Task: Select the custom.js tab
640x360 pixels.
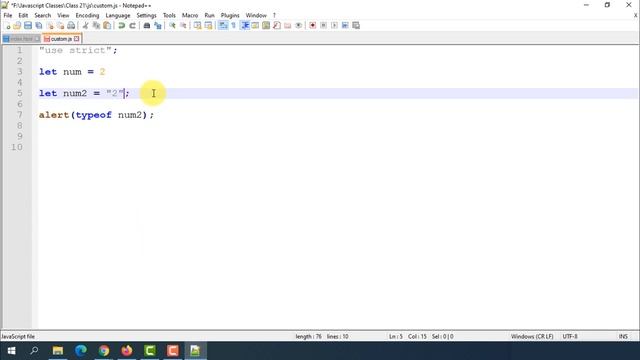Action: pyautogui.click(x=61, y=39)
